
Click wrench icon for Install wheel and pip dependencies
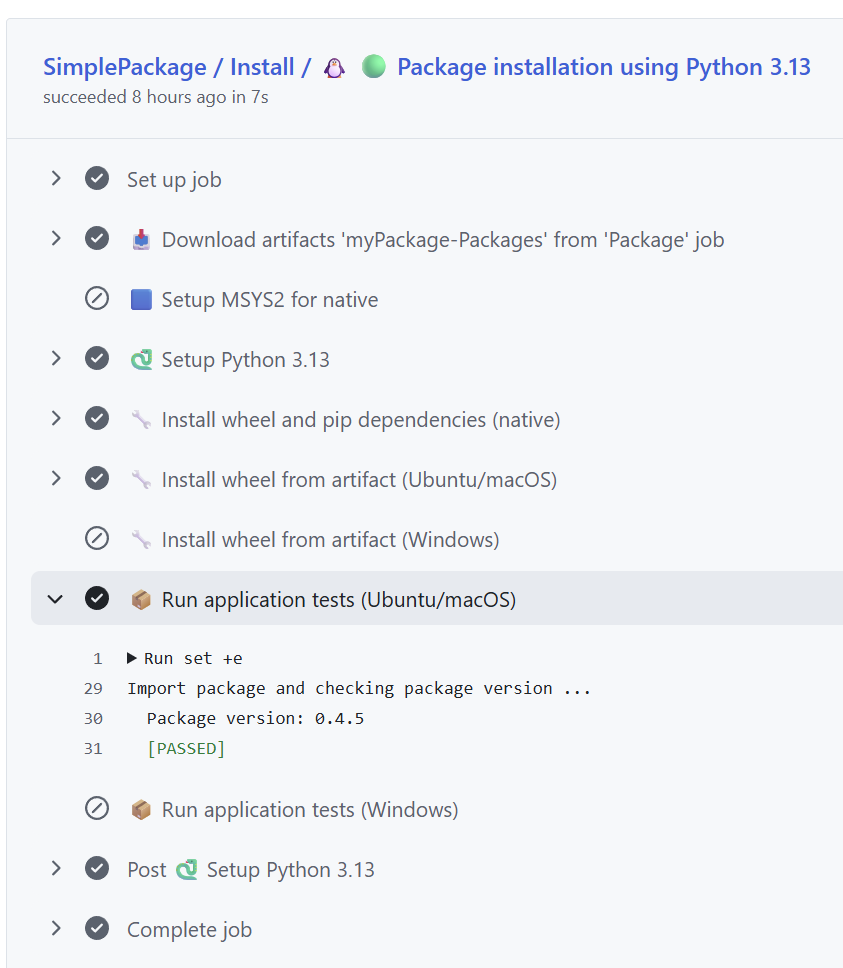(141, 419)
